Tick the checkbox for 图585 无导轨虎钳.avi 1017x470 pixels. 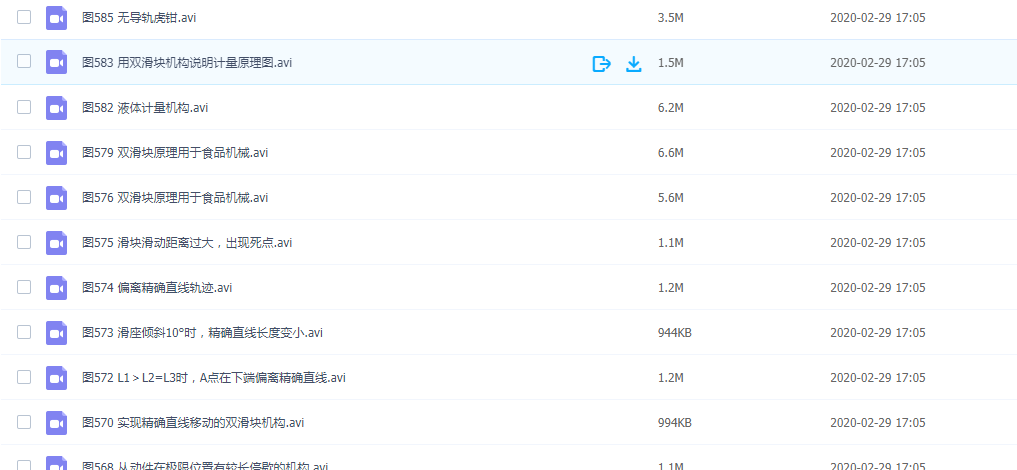click(x=24, y=18)
